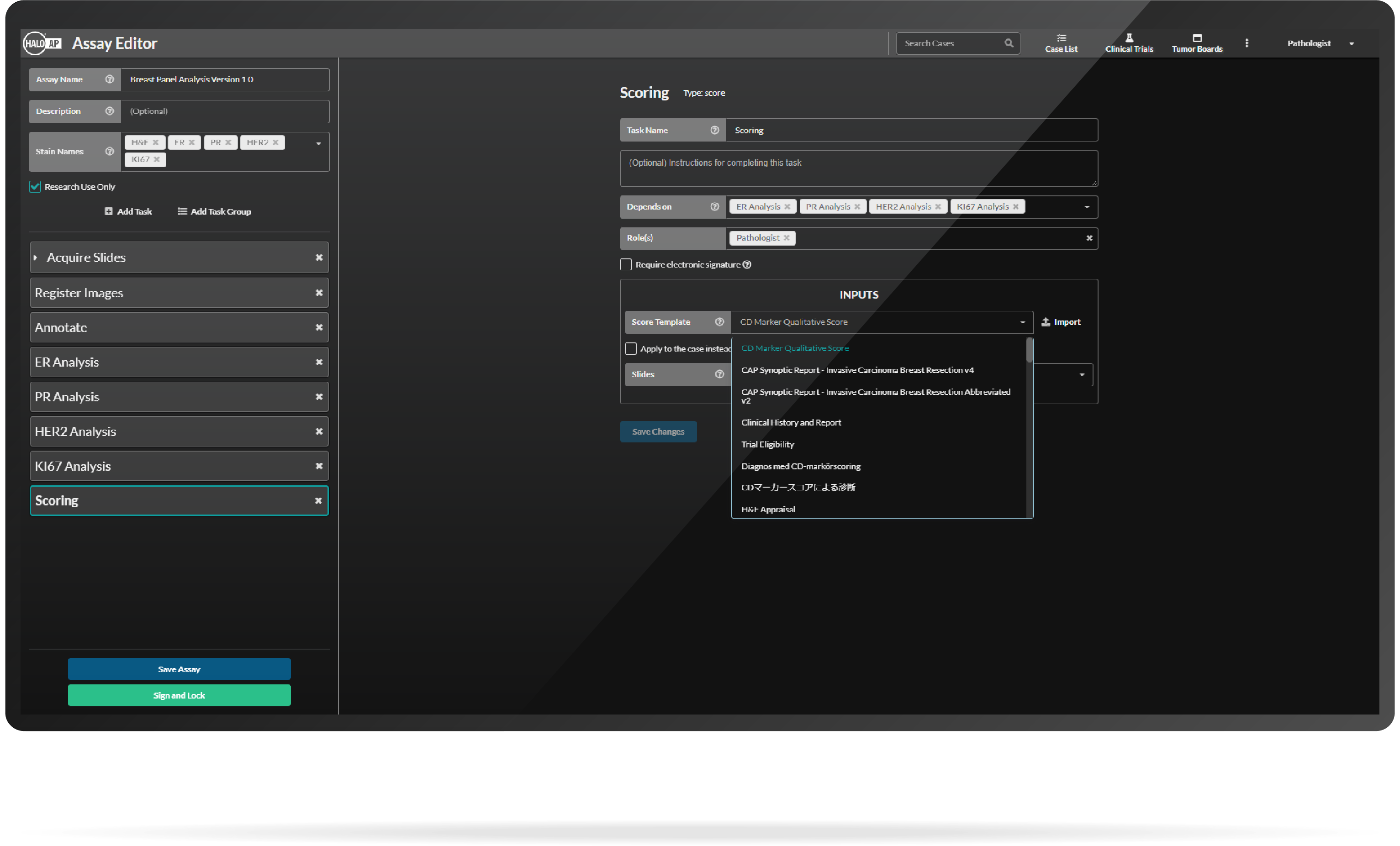Viewport: 1400px width, 846px height.
Task: Click Save Assay button
Action: coord(179,669)
